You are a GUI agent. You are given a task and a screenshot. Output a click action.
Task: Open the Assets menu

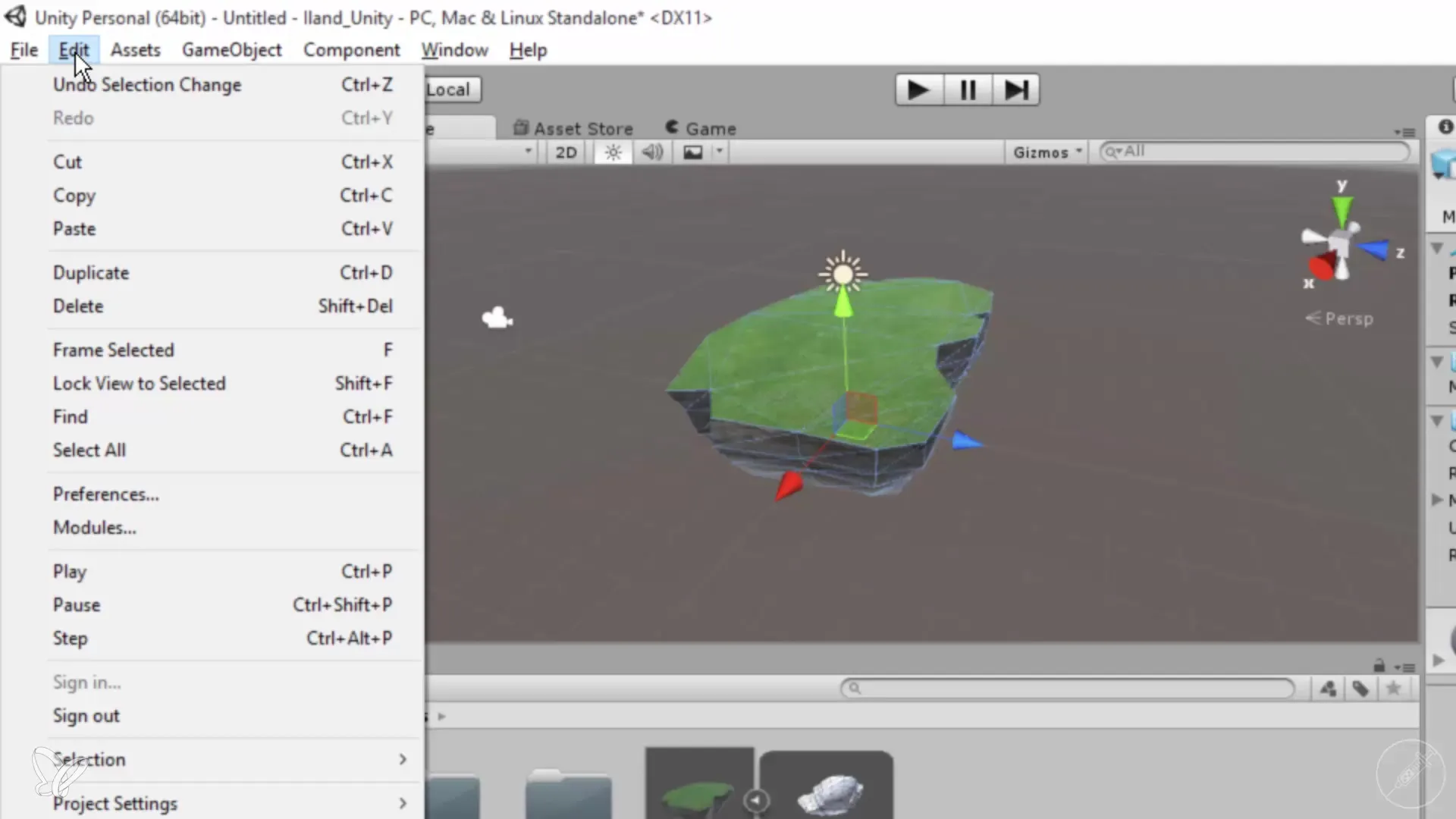(136, 50)
